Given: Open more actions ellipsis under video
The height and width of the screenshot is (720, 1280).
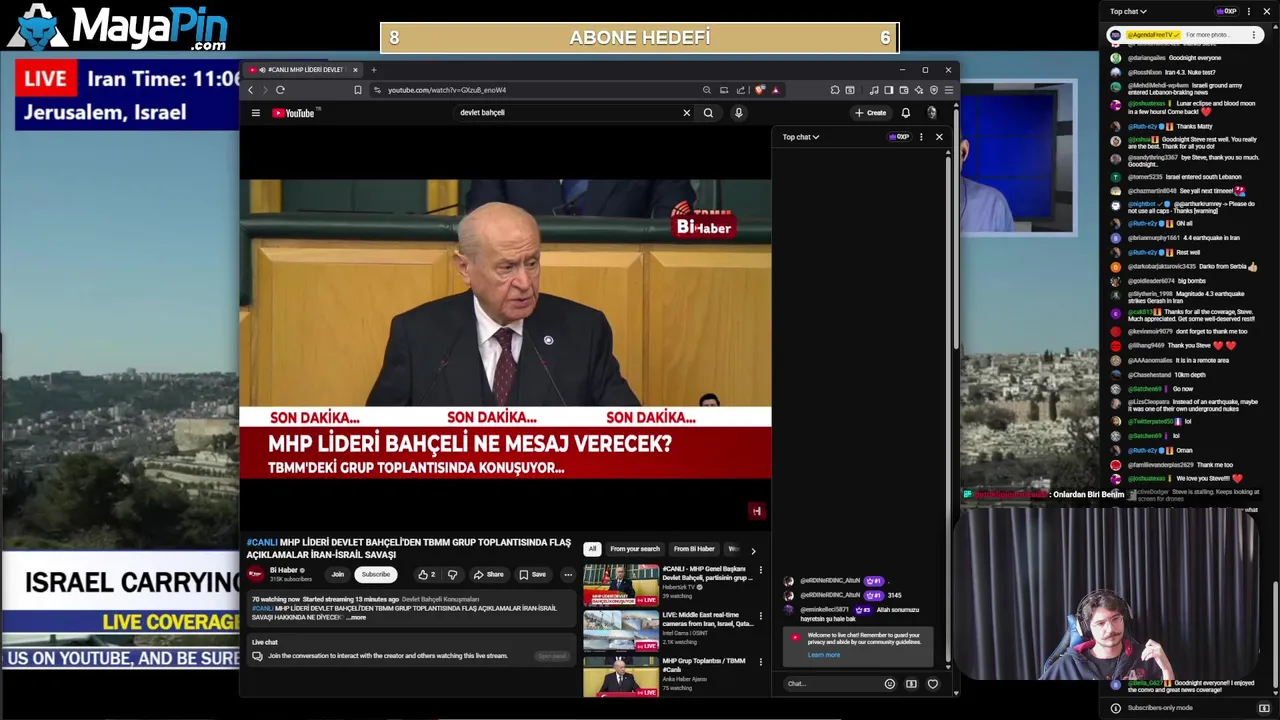Looking at the screenshot, I should pyautogui.click(x=568, y=575).
